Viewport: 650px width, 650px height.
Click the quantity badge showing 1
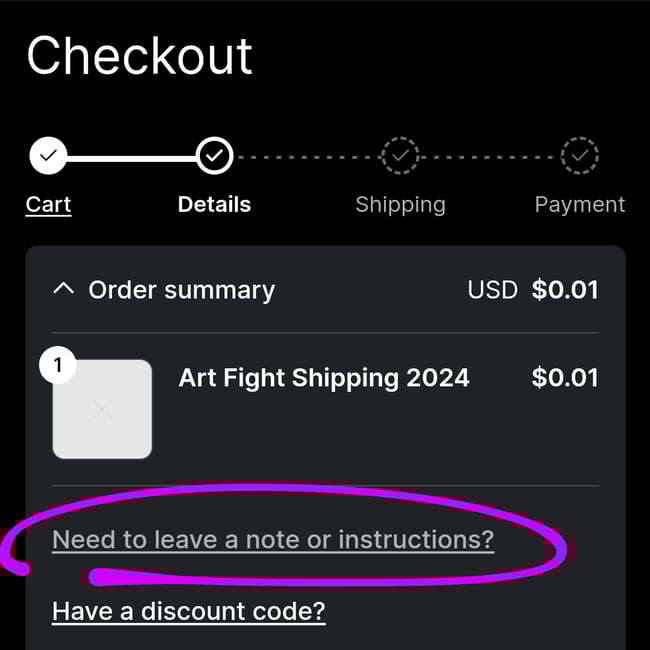click(x=58, y=366)
